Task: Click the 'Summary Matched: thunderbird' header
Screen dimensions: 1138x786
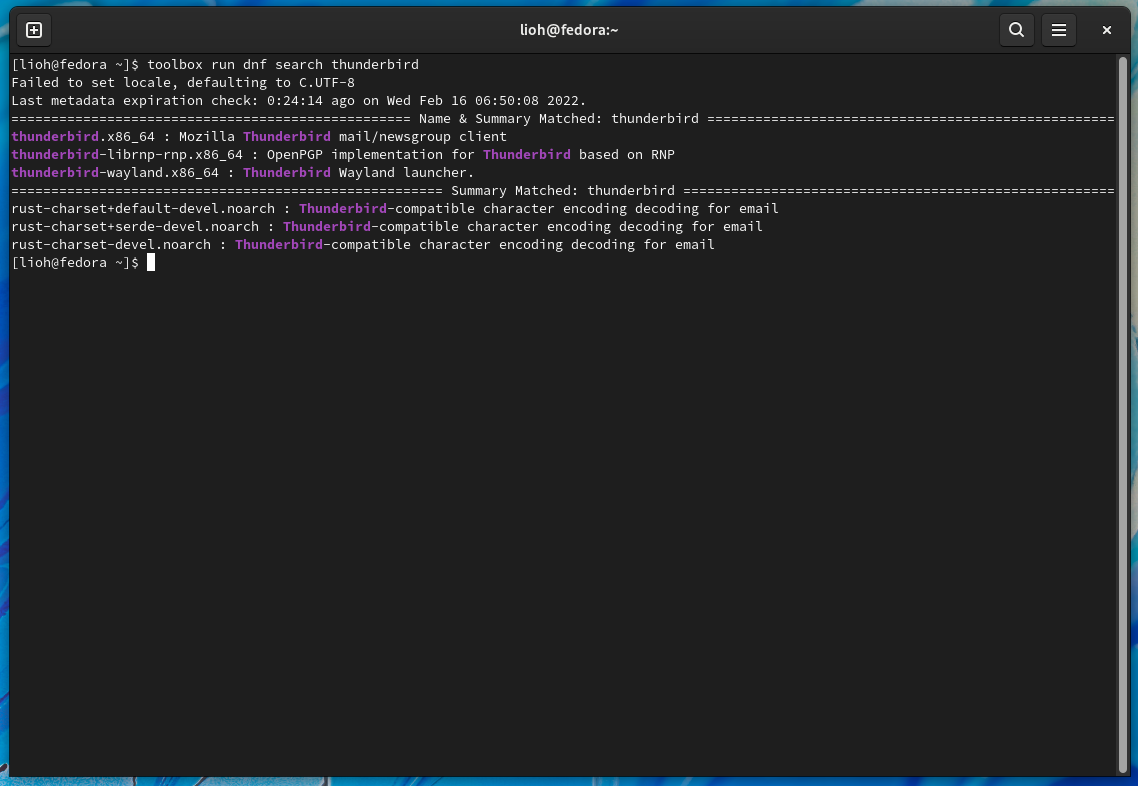Action: click(x=562, y=191)
